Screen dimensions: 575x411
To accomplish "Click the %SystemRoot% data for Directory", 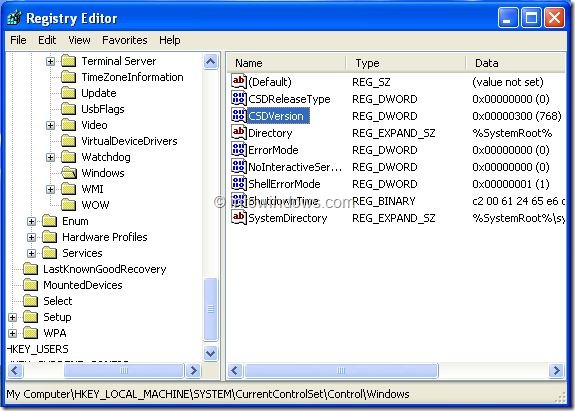I will click(512, 133).
